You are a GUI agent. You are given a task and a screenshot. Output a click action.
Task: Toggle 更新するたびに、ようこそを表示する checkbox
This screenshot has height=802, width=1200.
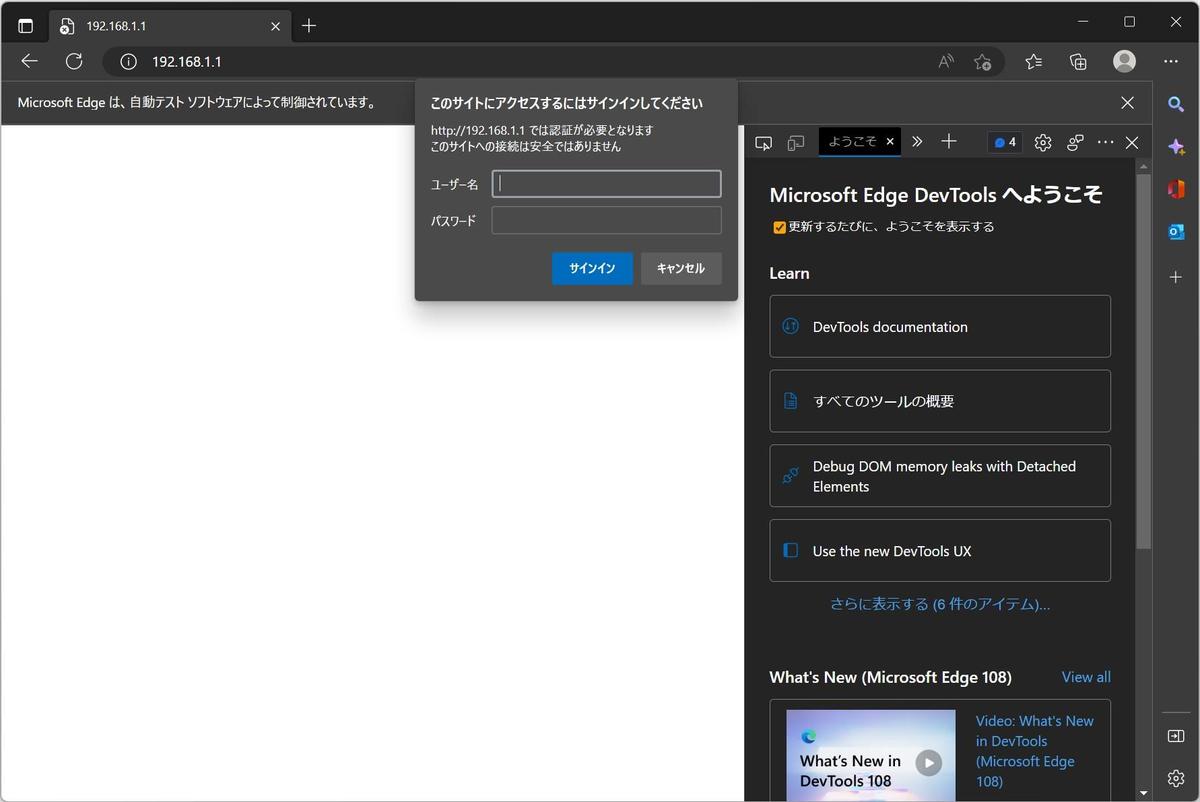coord(780,227)
